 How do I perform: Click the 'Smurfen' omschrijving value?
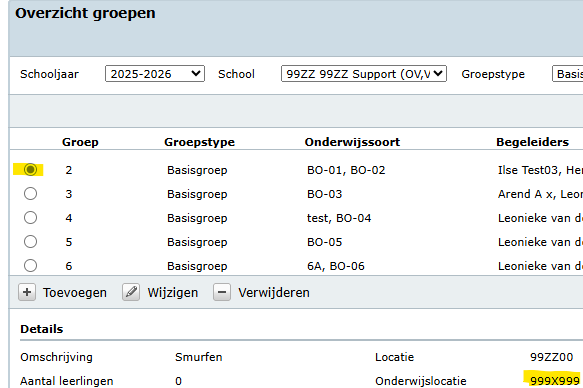click(199, 357)
